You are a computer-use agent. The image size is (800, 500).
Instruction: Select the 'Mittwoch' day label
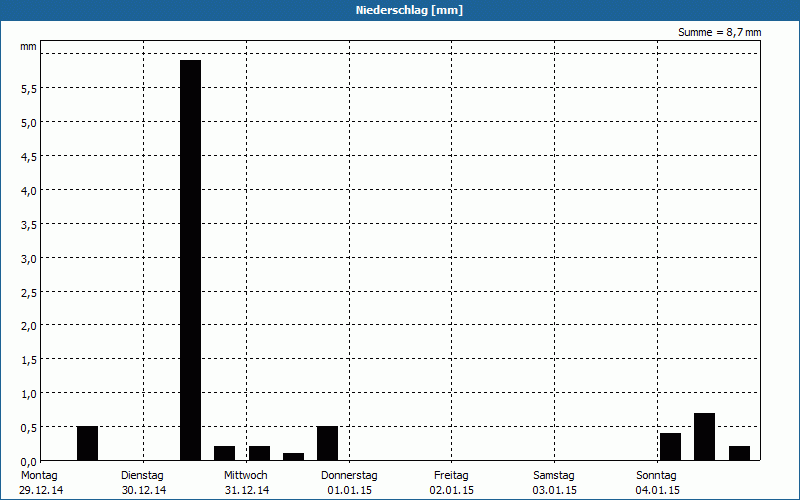pyautogui.click(x=245, y=476)
